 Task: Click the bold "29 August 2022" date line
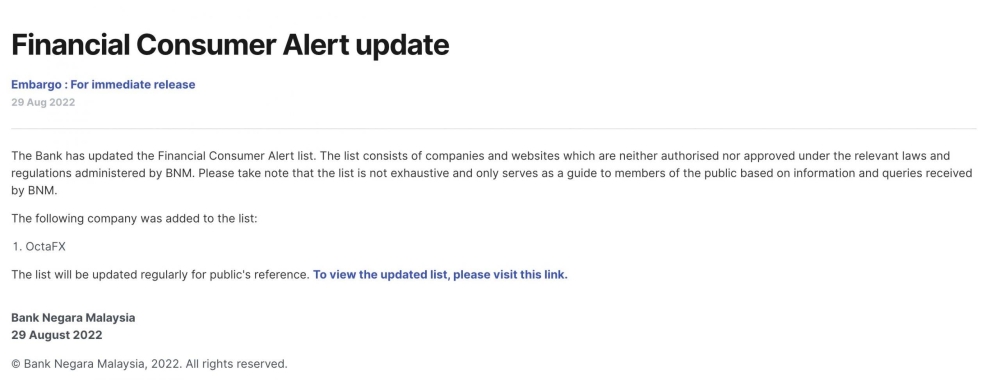tap(57, 335)
